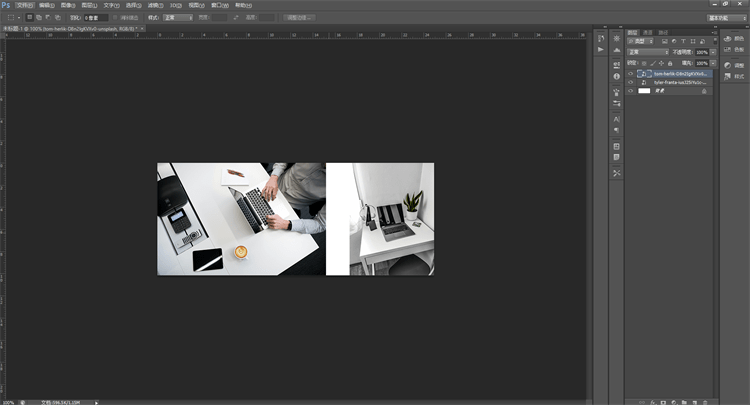Open the Actions panel play icon
Viewport: 750px width, 405px height.
601,49
